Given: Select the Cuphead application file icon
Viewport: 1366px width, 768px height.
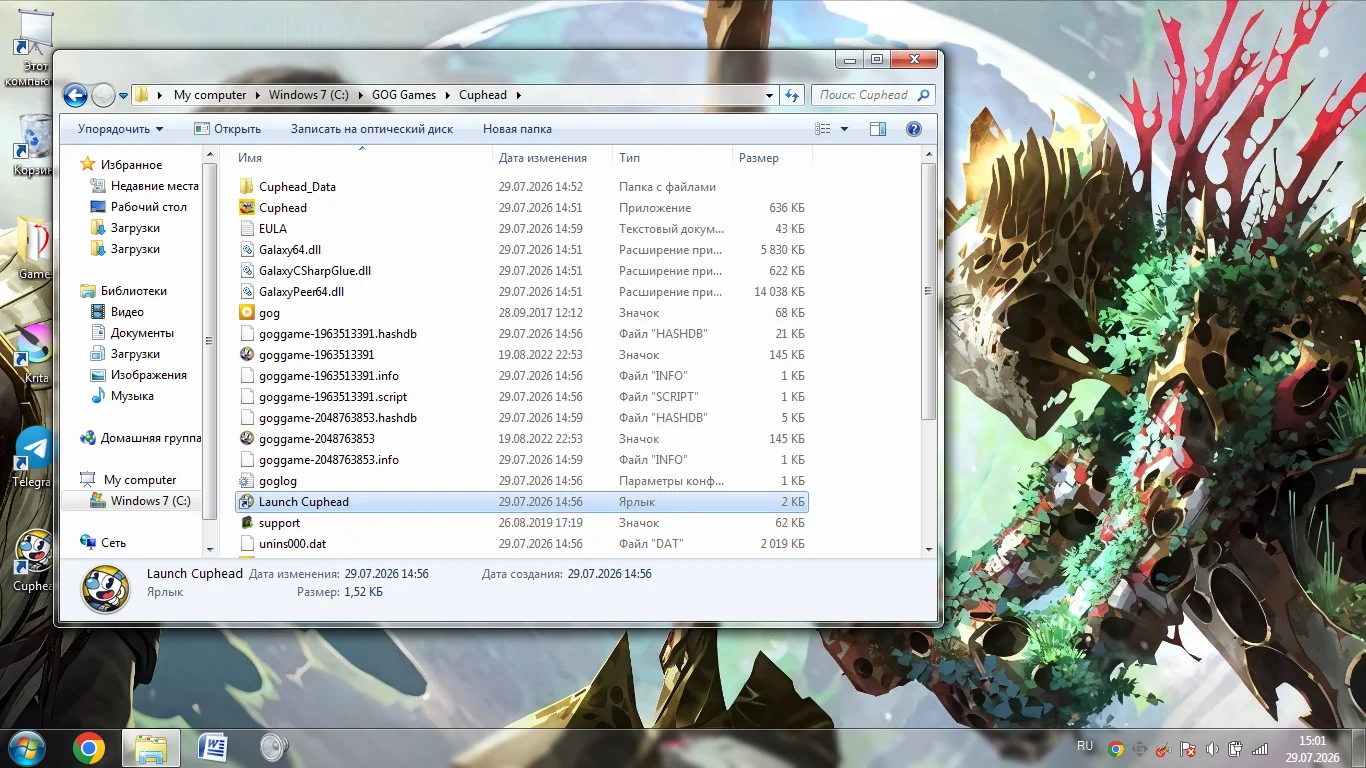Looking at the screenshot, I should click(x=247, y=208).
